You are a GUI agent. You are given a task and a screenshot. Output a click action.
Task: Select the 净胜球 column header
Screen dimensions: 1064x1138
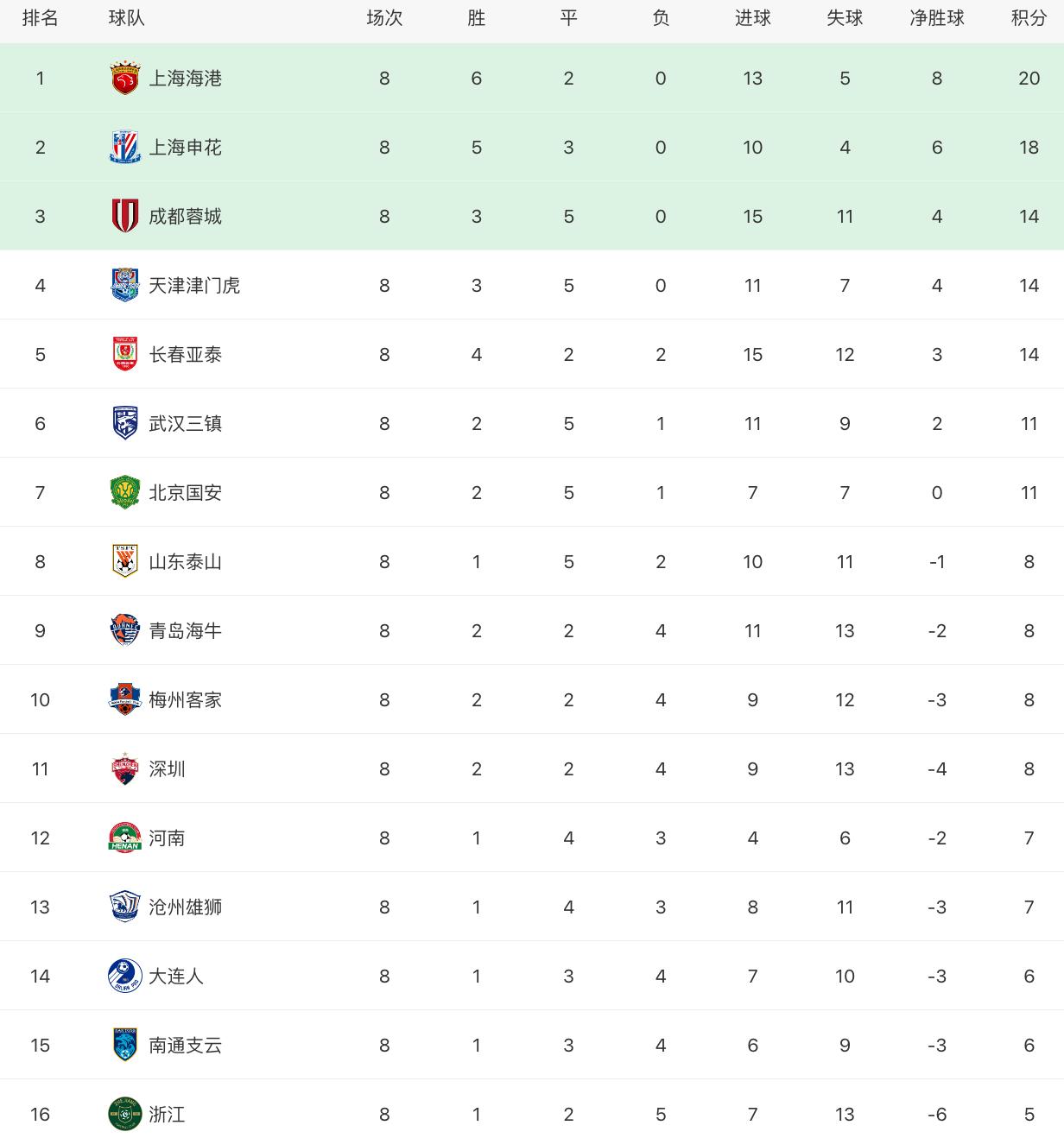pos(936,18)
